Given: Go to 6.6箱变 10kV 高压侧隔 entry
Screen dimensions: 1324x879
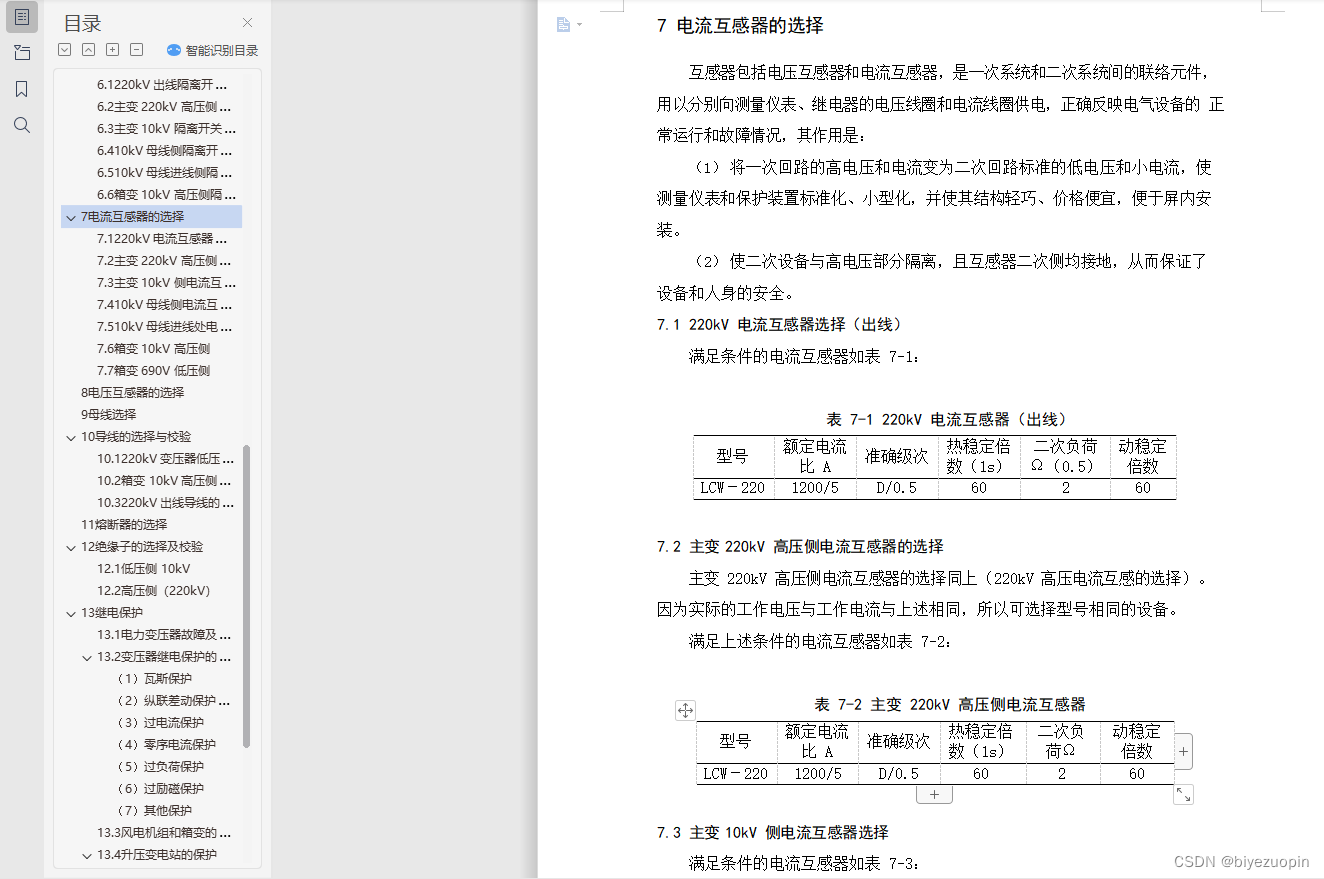Looking at the screenshot, I should (166, 195).
